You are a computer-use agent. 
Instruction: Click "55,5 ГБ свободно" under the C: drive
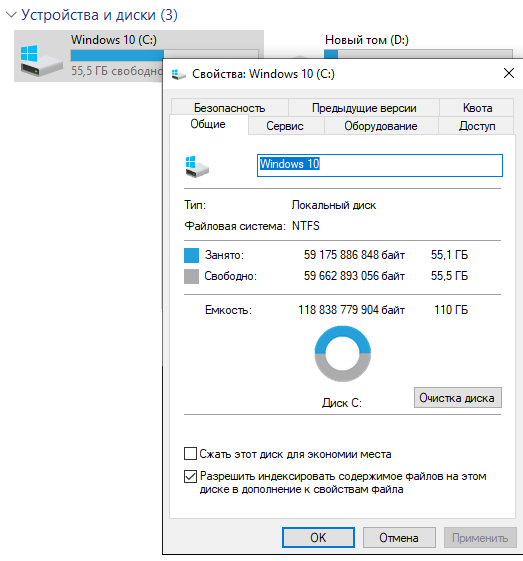117,71
